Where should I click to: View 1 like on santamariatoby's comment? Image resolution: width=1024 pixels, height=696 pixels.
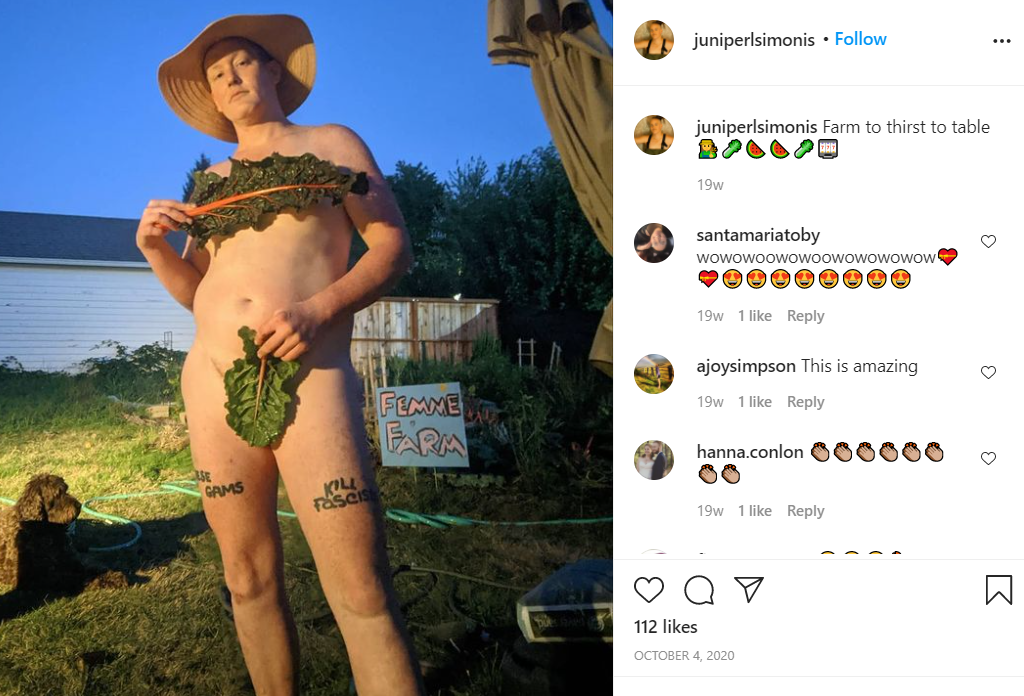click(754, 316)
